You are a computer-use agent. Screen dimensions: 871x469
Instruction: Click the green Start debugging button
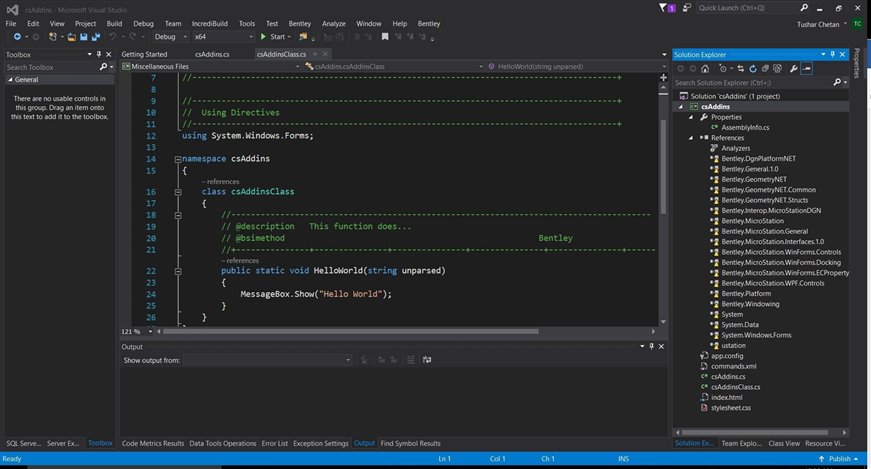pyautogui.click(x=276, y=37)
